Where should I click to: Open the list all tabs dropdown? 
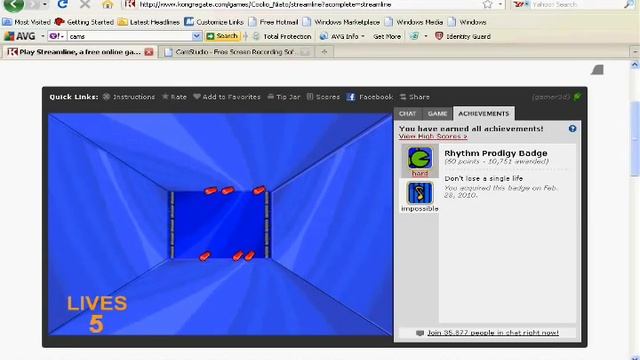pyautogui.click(x=635, y=52)
